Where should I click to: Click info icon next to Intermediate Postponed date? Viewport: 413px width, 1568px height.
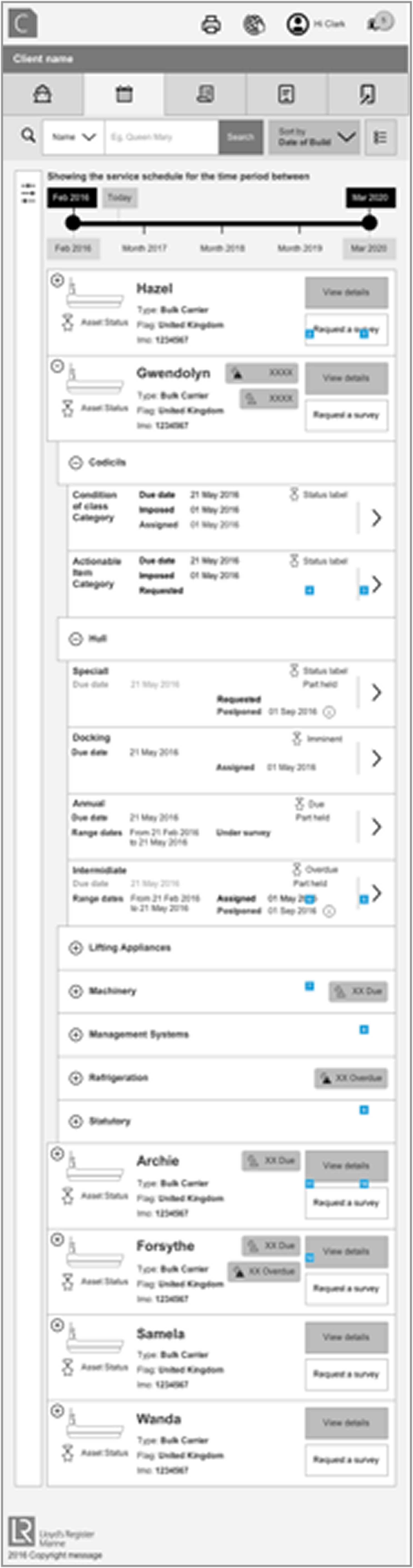point(329,911)
